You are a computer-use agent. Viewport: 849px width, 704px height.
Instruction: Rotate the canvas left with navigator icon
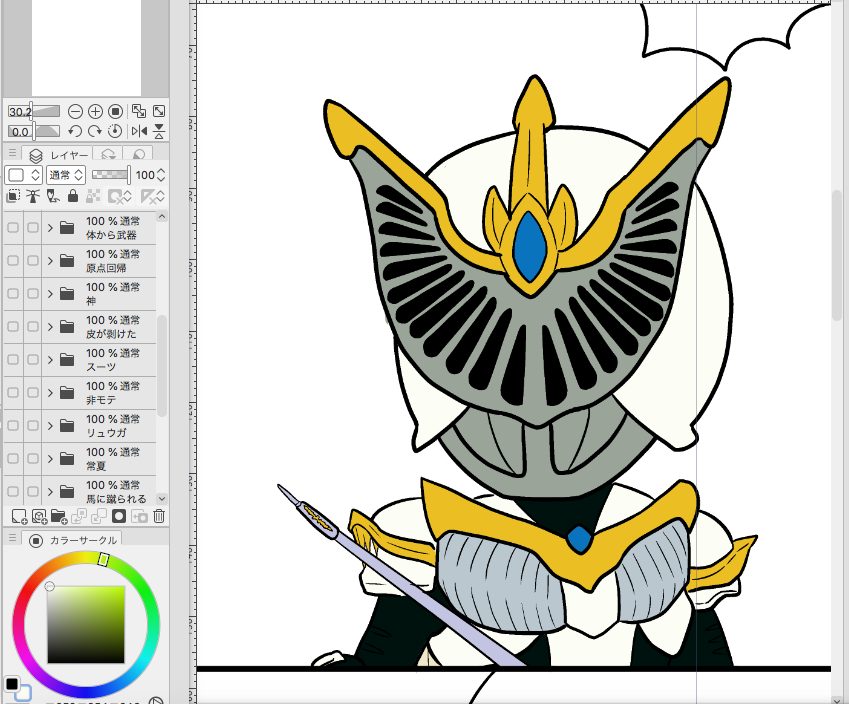[x=75, y=131]
